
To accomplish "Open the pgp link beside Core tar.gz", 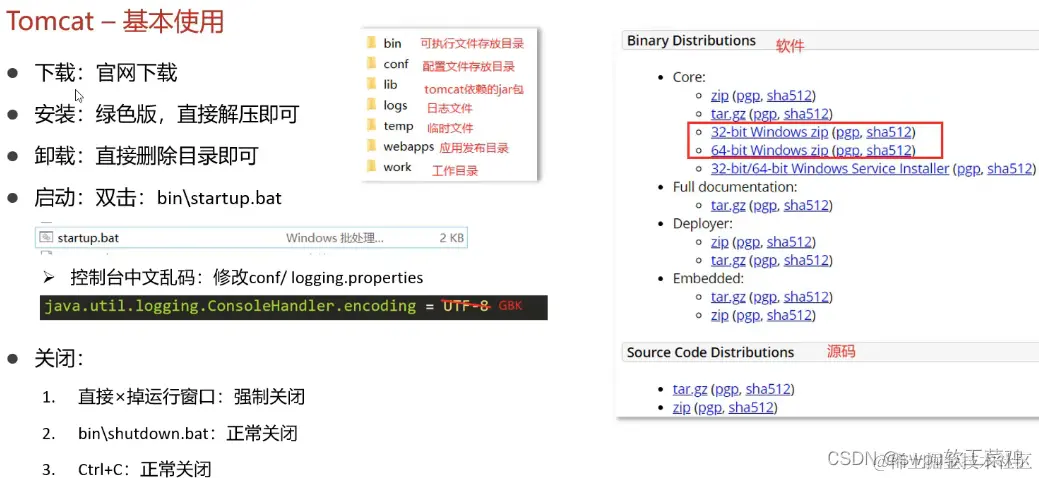I will 765,113.
